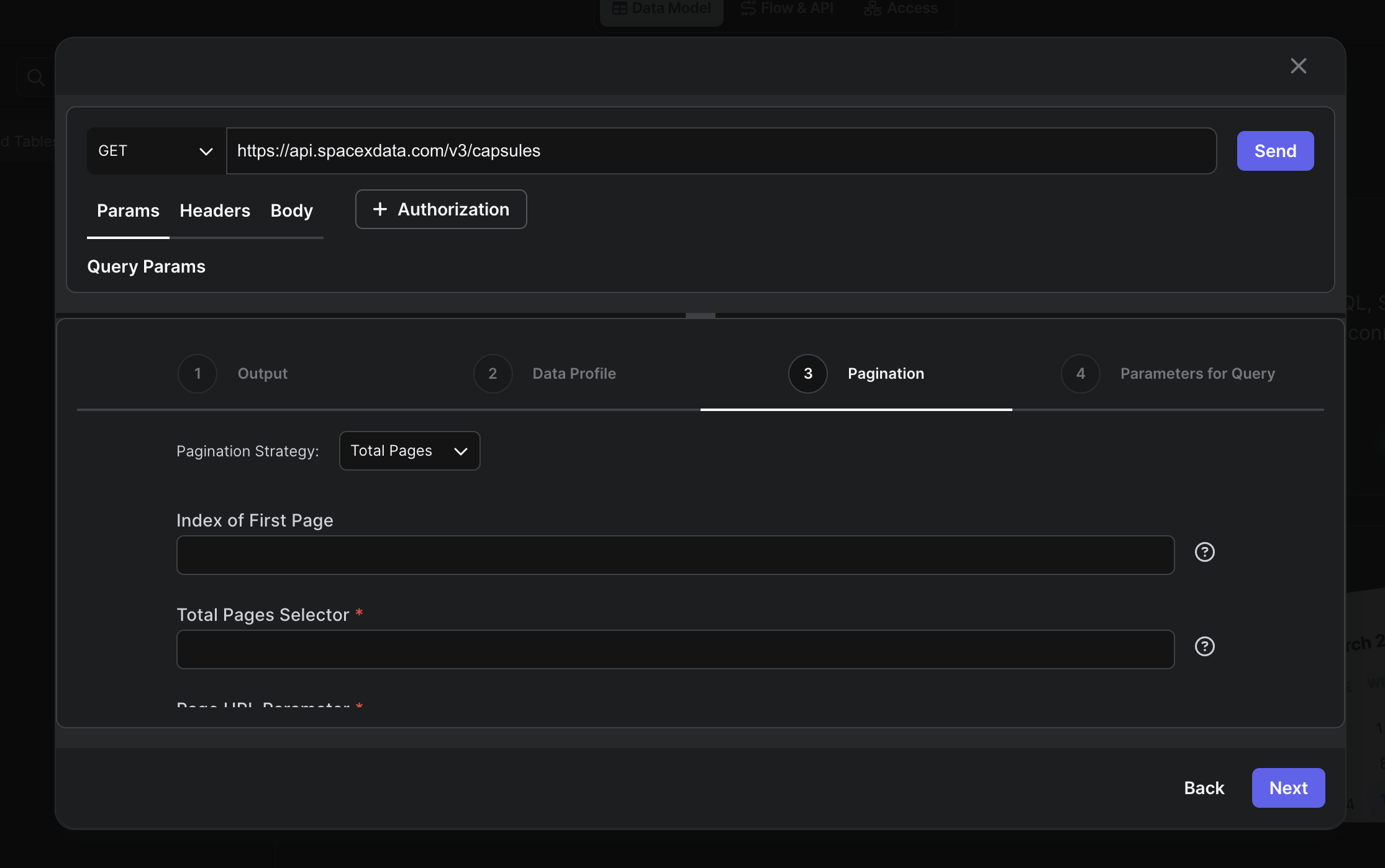Go to step 4 Parameters for Query
The height and width of the screenshot is (868, 1385).
[1168, 373]
